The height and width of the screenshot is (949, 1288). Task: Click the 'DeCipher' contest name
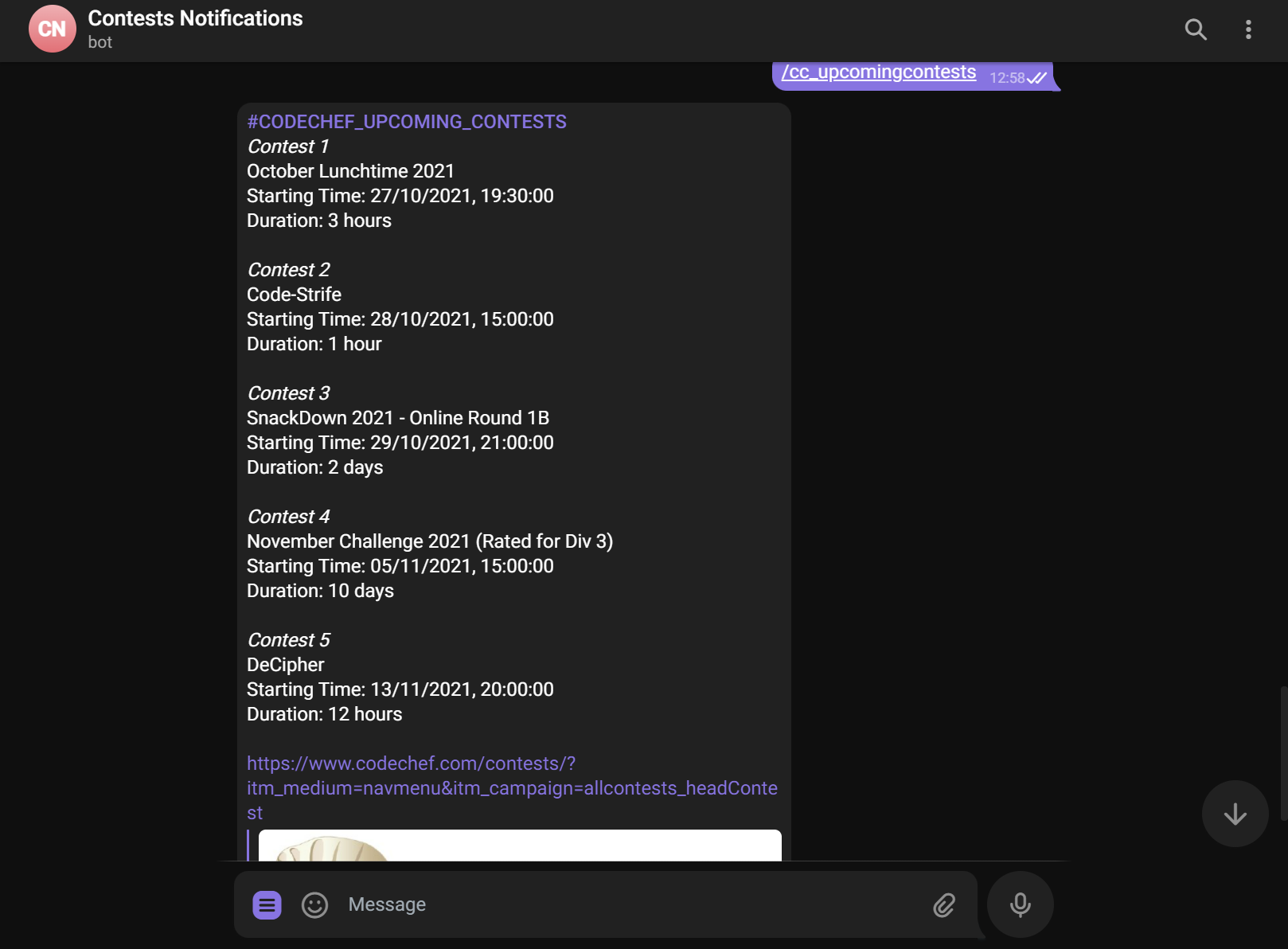coord(285,665)
